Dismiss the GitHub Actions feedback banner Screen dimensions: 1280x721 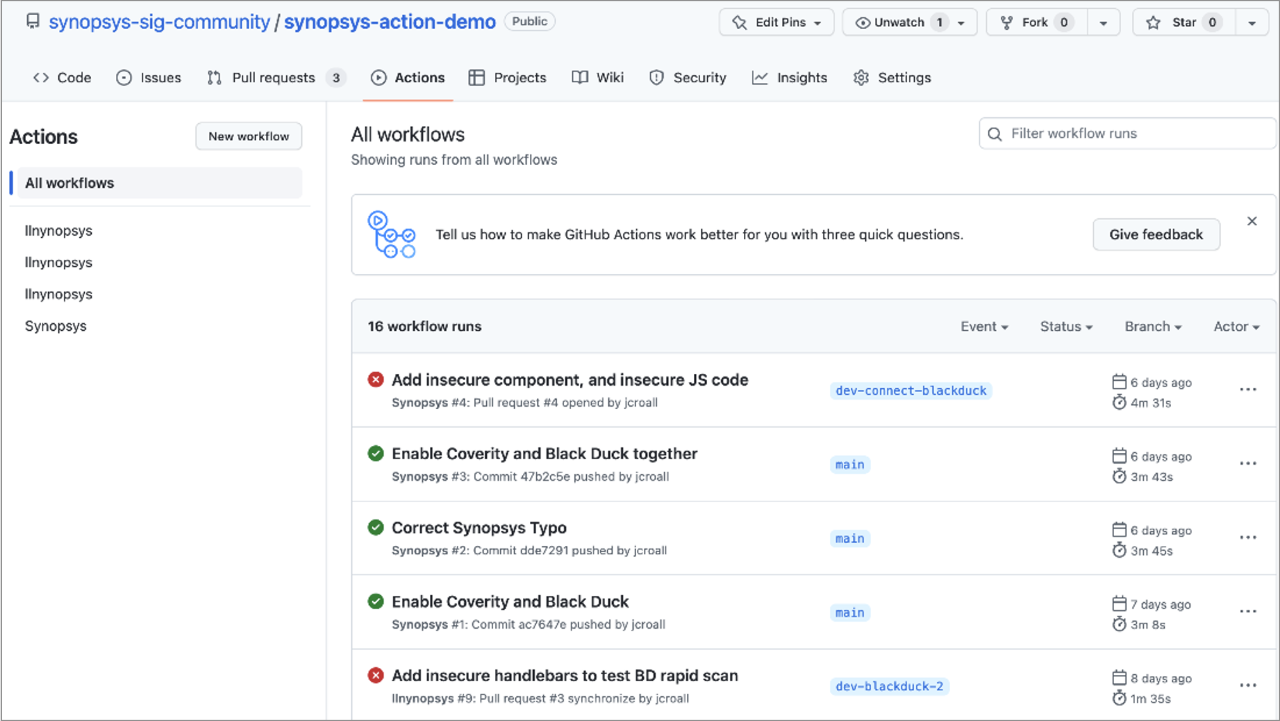pyautogui.click(x=1251, y=221)
